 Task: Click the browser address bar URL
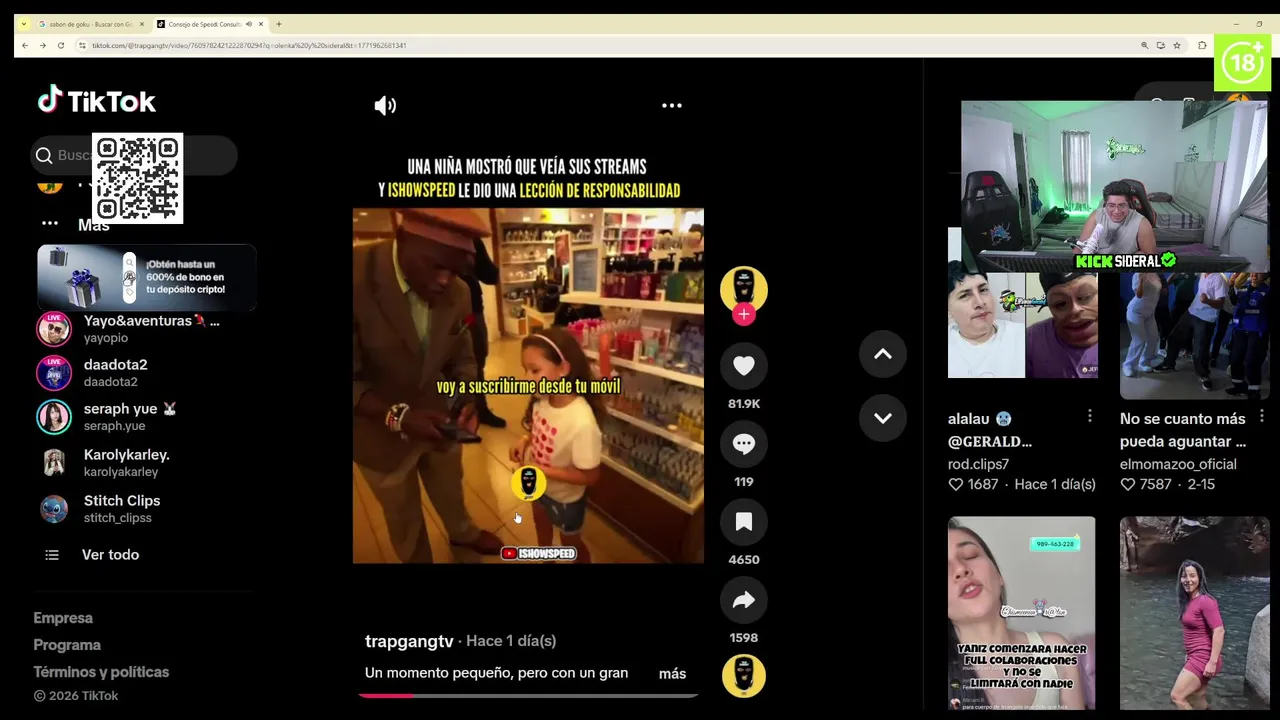tap(249, 45)
